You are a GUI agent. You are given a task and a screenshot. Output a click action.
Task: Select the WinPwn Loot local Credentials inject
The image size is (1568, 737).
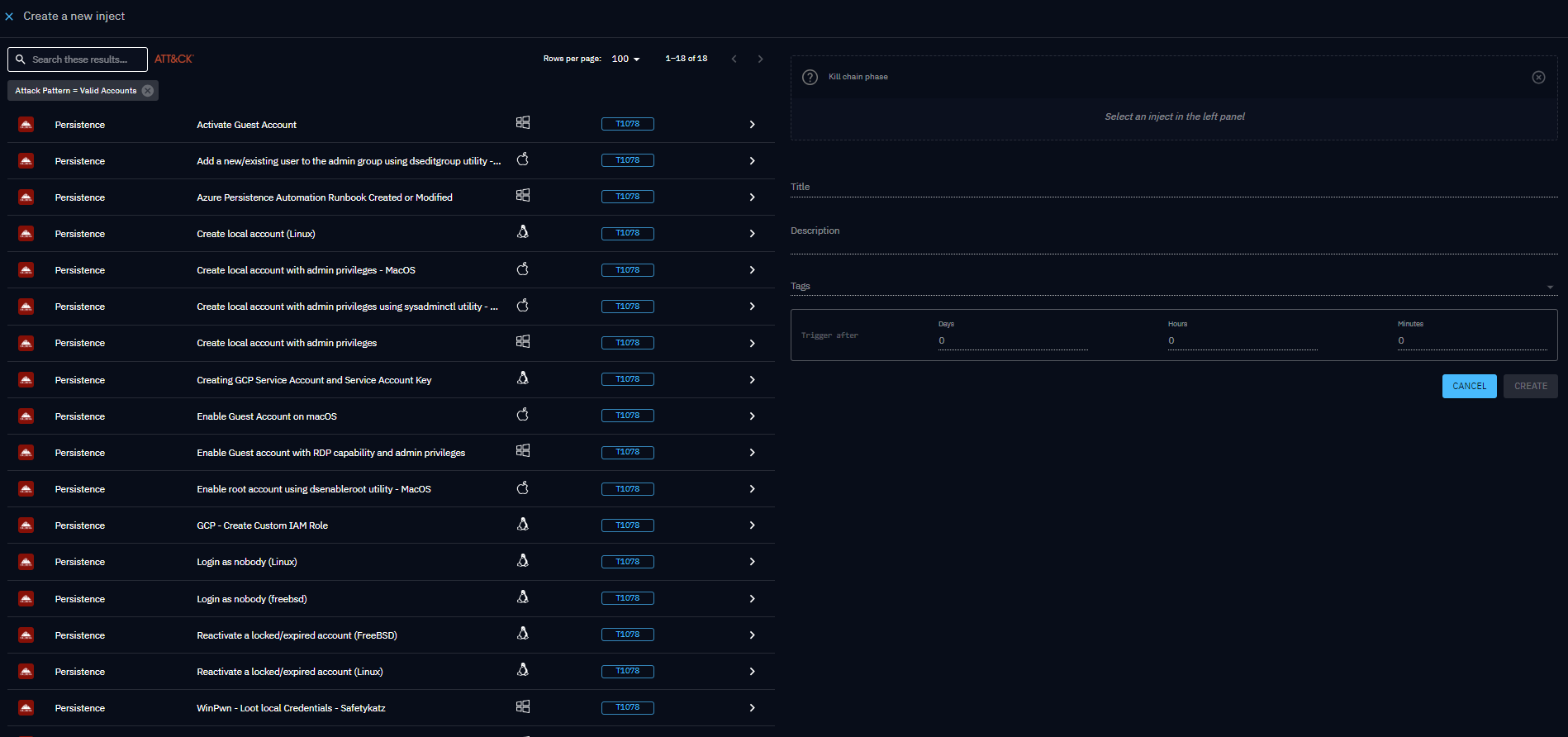pyautogui.click(x=291, y=708)
